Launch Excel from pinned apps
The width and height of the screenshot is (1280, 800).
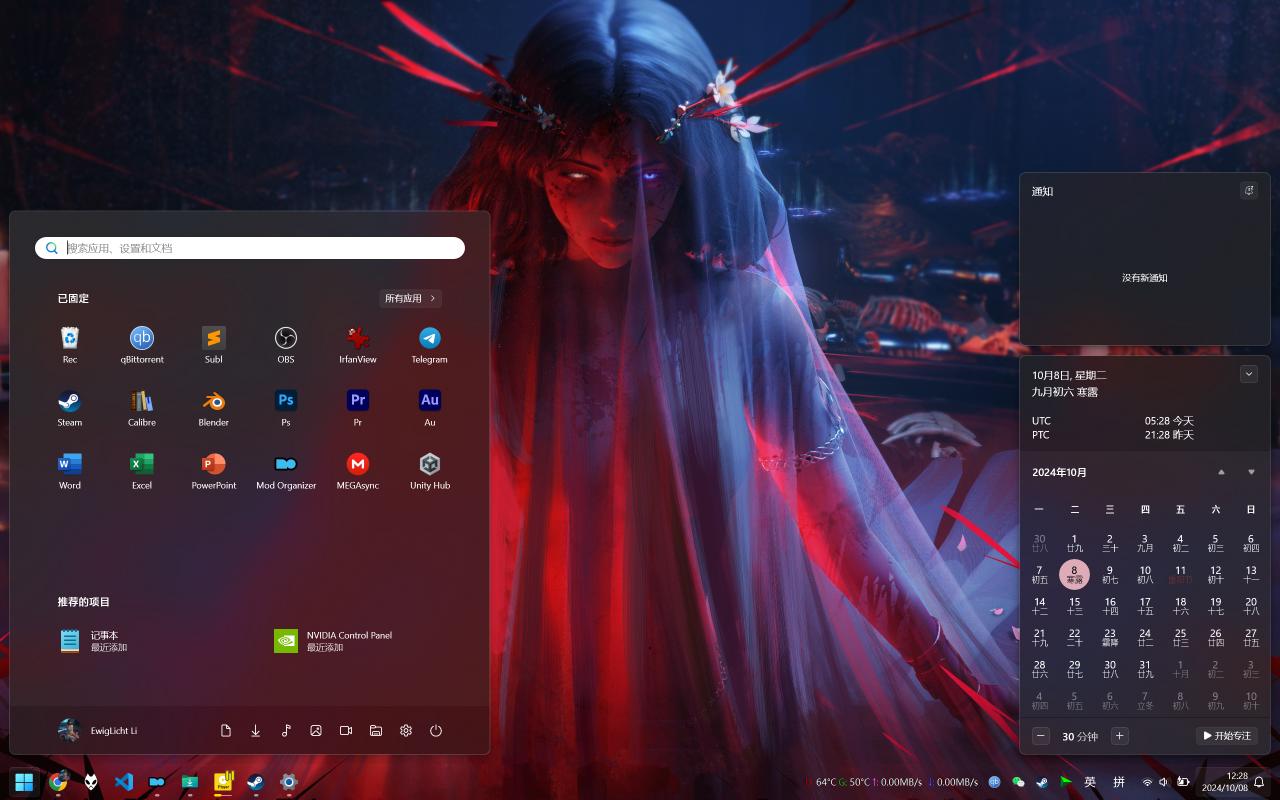pyautogui.click(x=142, y=471)
